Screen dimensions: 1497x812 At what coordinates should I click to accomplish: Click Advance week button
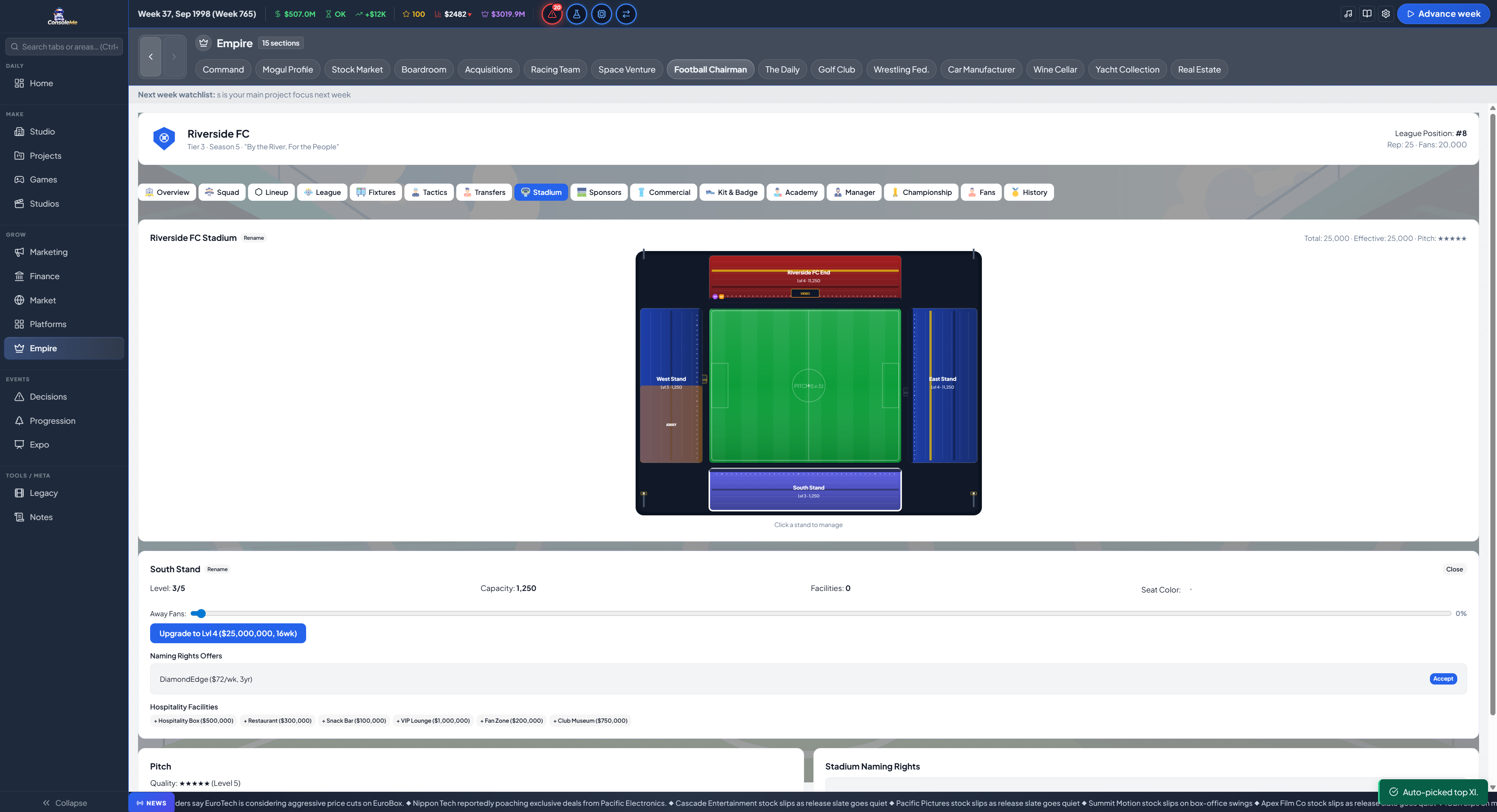(x=1443, y=14)
